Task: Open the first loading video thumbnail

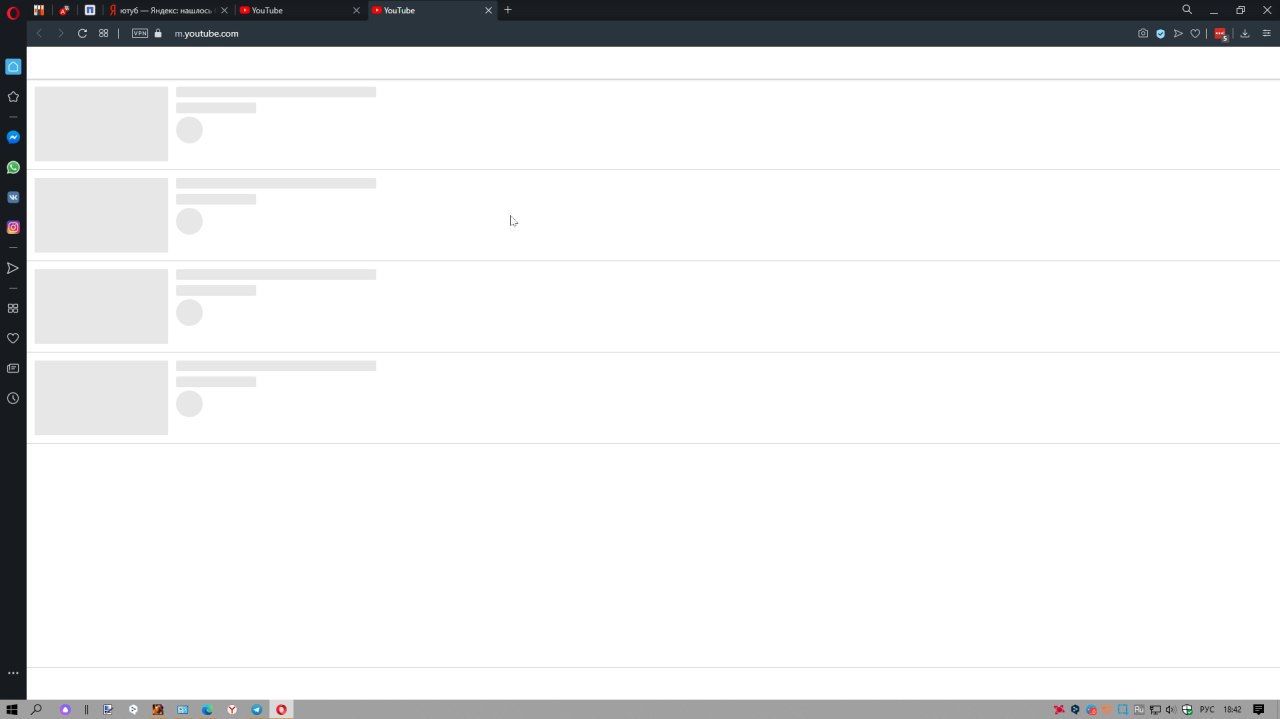Action: 101,124
